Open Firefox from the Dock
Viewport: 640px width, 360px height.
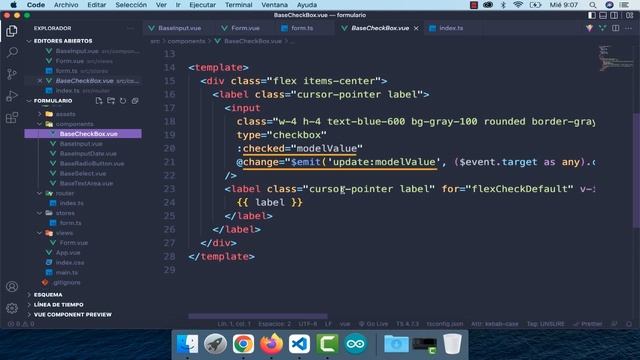pyautogui.click(x=271, y=344)
